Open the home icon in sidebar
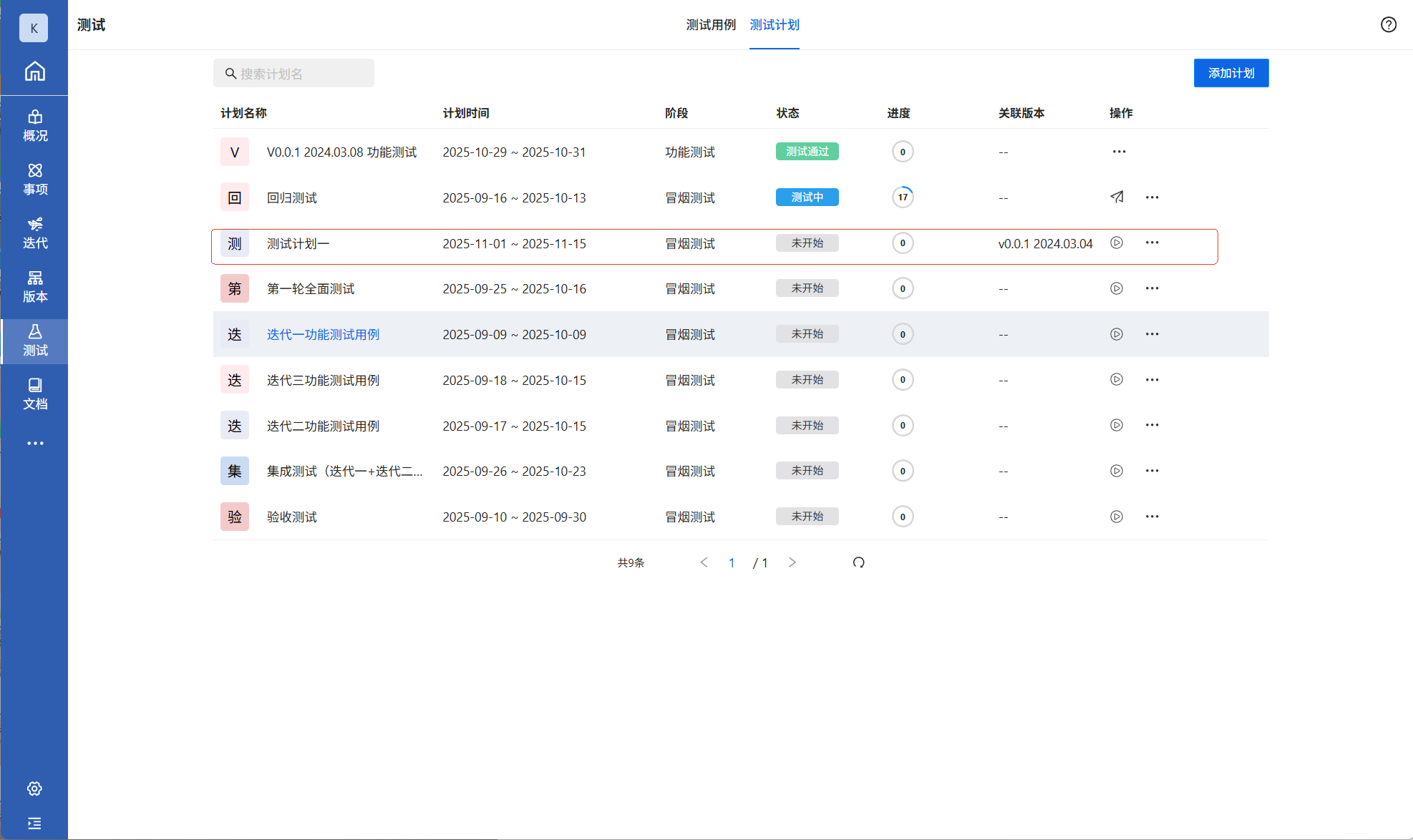The image size is (1413, 840). pos(34,72)
